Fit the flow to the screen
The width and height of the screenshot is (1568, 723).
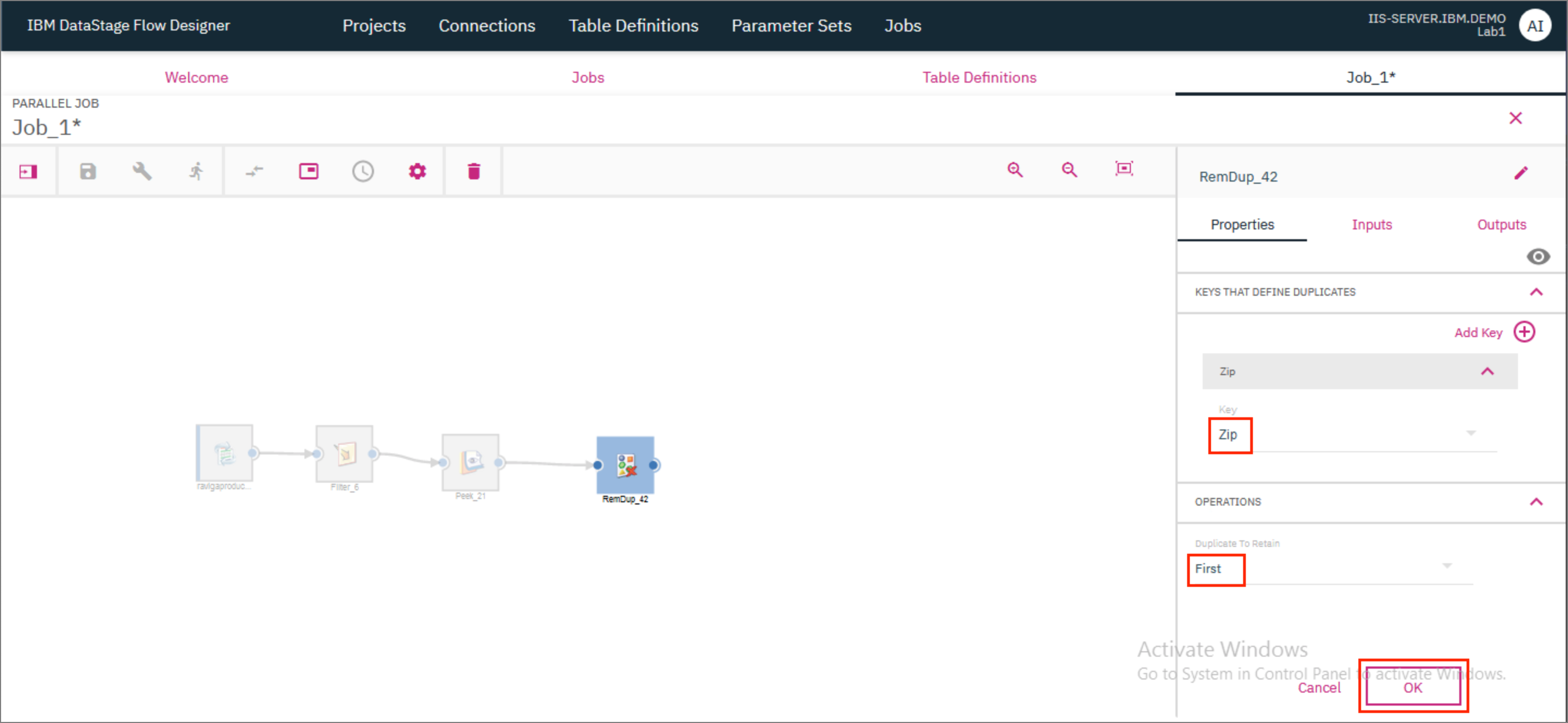pyautogui.click(x=1124, y=169)
